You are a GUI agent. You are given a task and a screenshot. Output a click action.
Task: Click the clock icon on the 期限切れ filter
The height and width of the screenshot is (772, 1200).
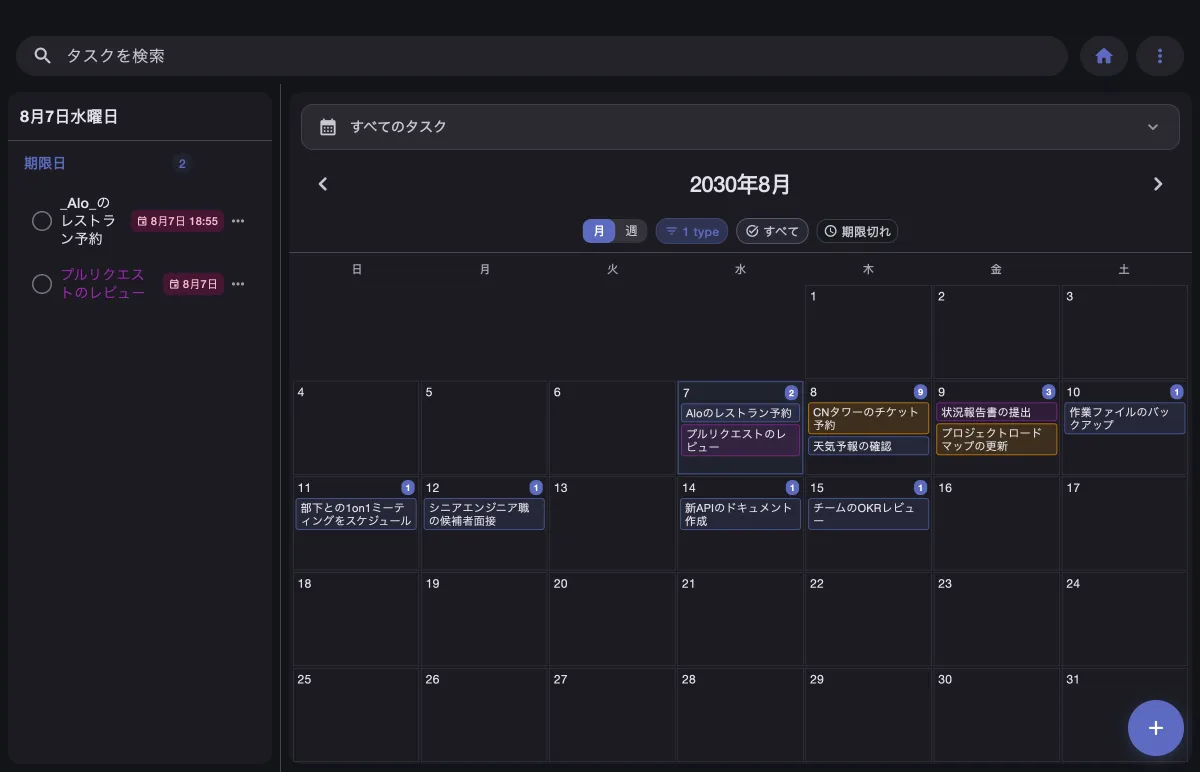[830, 231]
